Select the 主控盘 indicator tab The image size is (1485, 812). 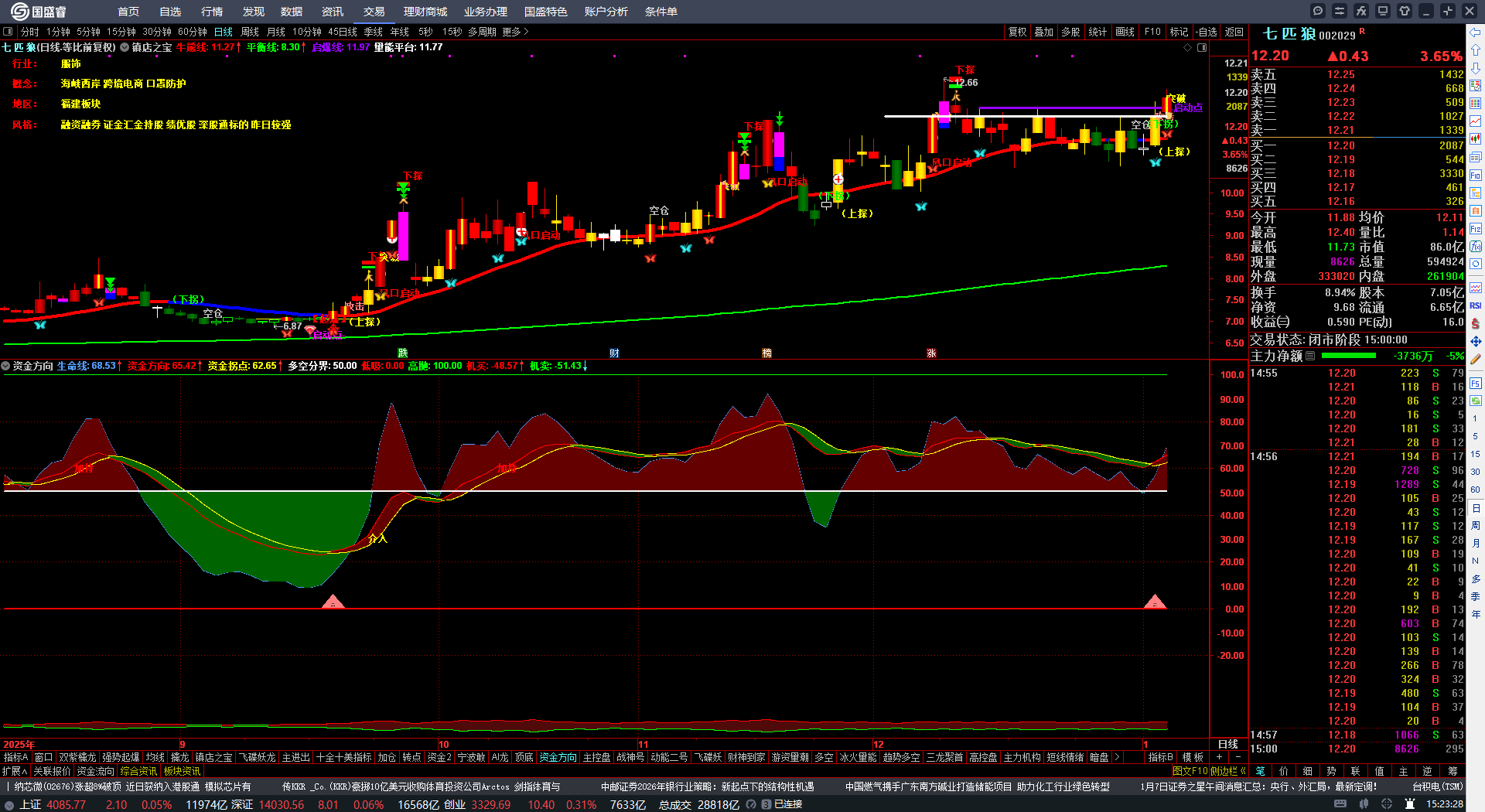[x=596, y=757]
